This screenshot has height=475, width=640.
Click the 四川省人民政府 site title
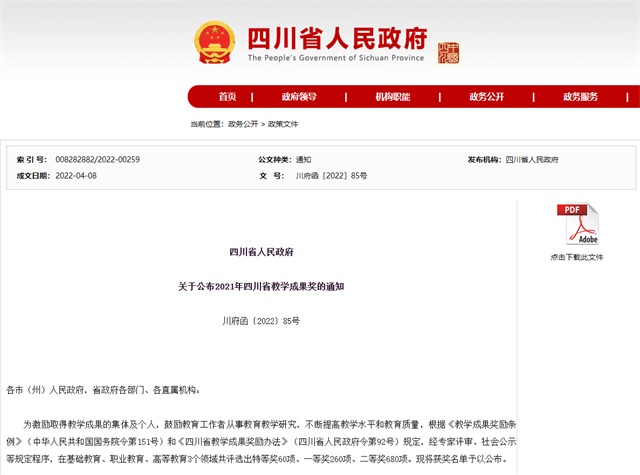click(338, 38)
